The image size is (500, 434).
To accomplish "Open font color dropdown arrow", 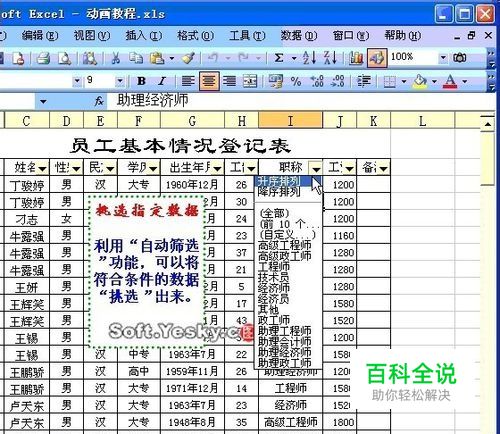I will (465, 81).
